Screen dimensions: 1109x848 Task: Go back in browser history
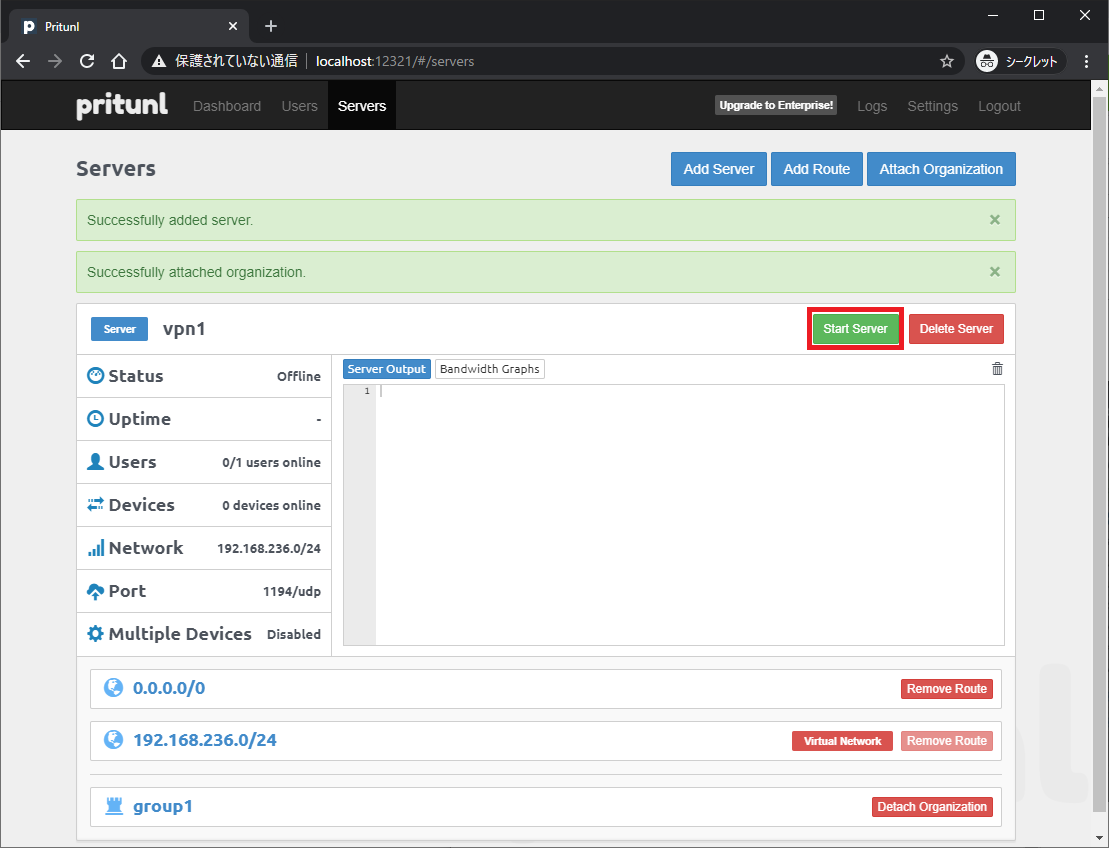23,61
